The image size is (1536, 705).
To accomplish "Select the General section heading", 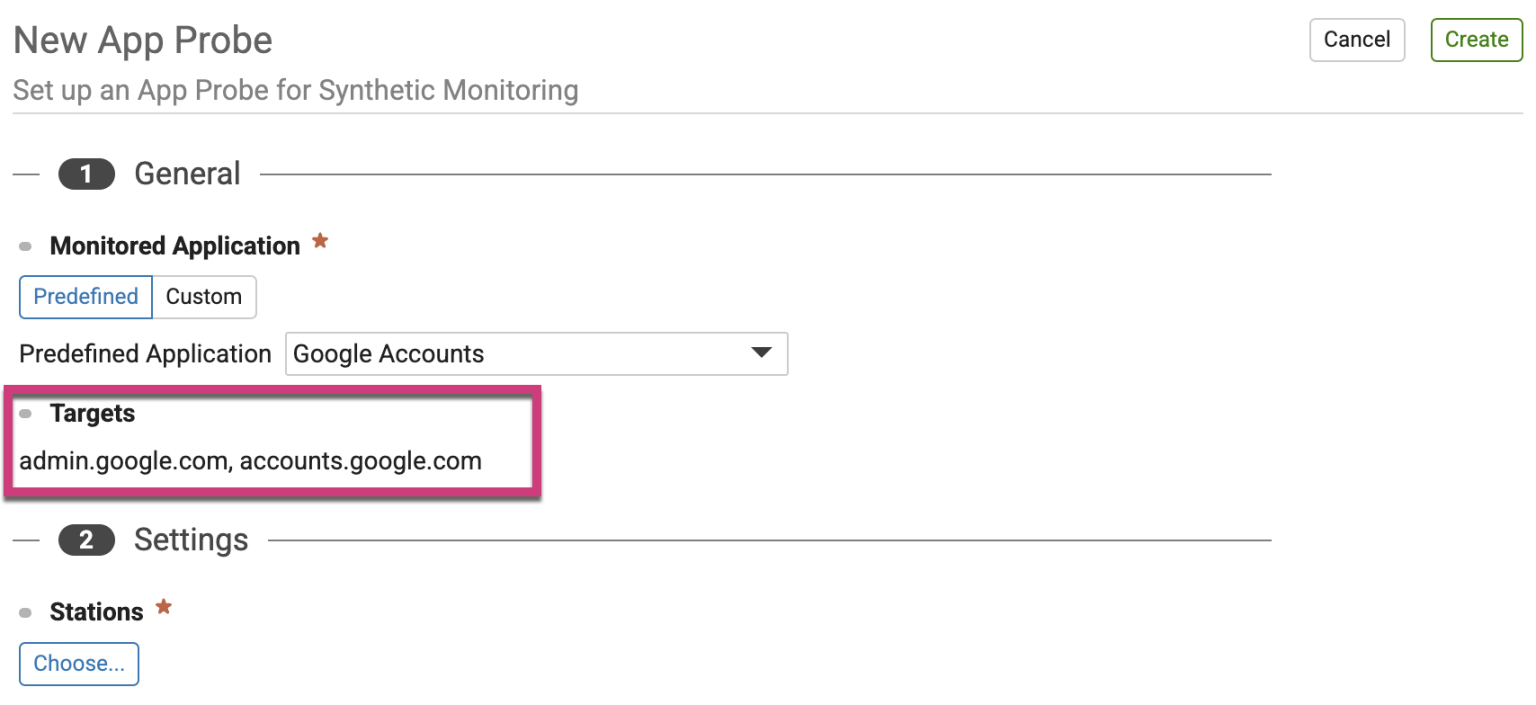I will pyautogui.click(x=187, y=174).
